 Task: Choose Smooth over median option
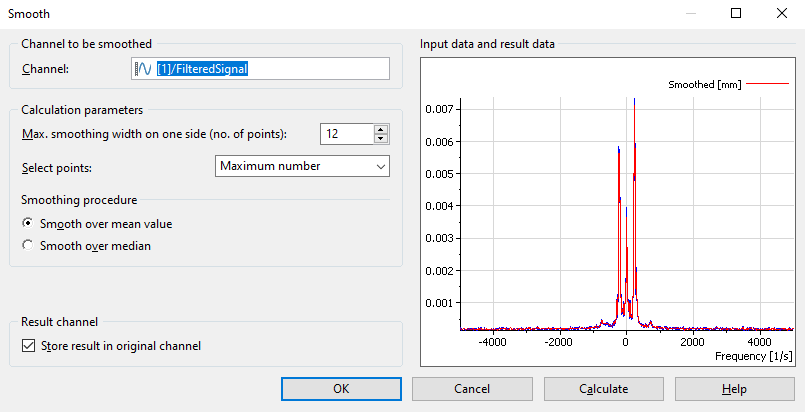pyautogui.click(x=27, y=246)
